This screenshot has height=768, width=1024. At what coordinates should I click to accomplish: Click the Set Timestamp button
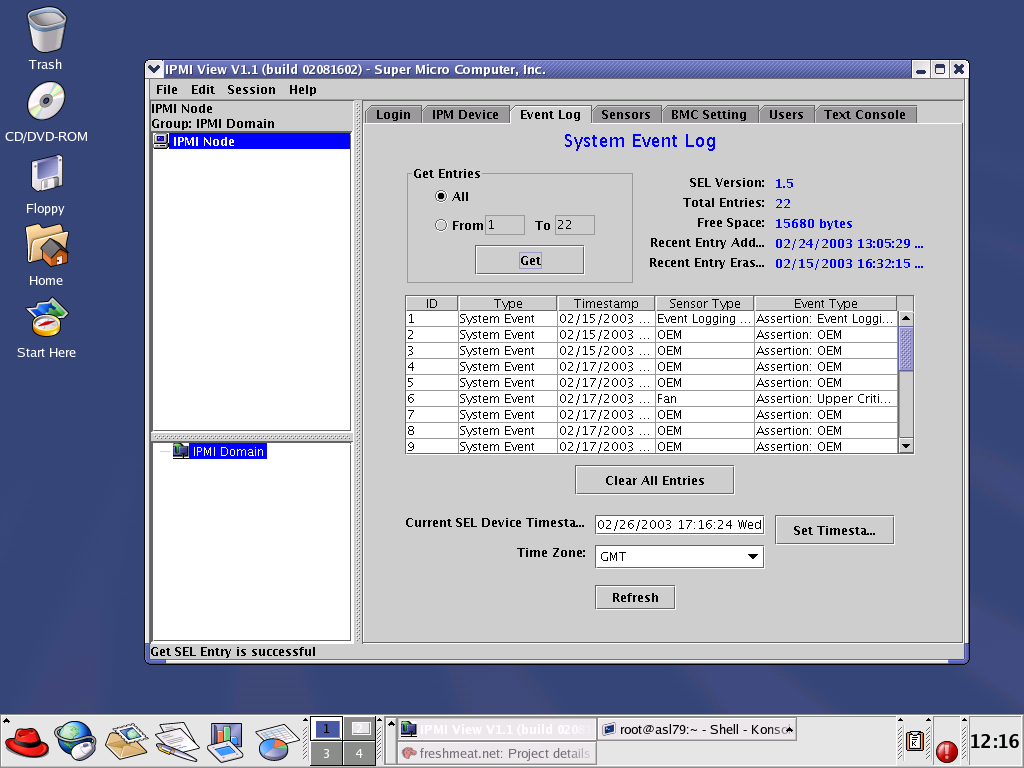pos(834,530)
